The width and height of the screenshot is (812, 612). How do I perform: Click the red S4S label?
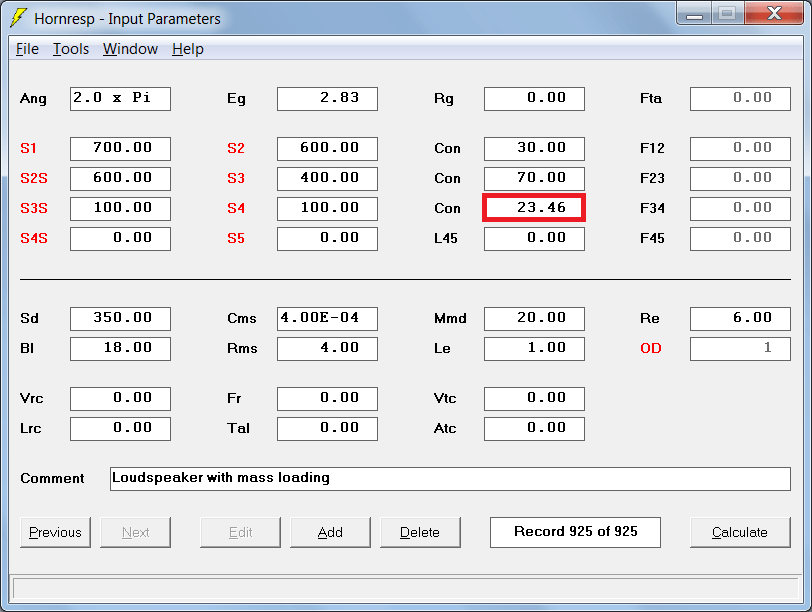[x=34, y=239]
